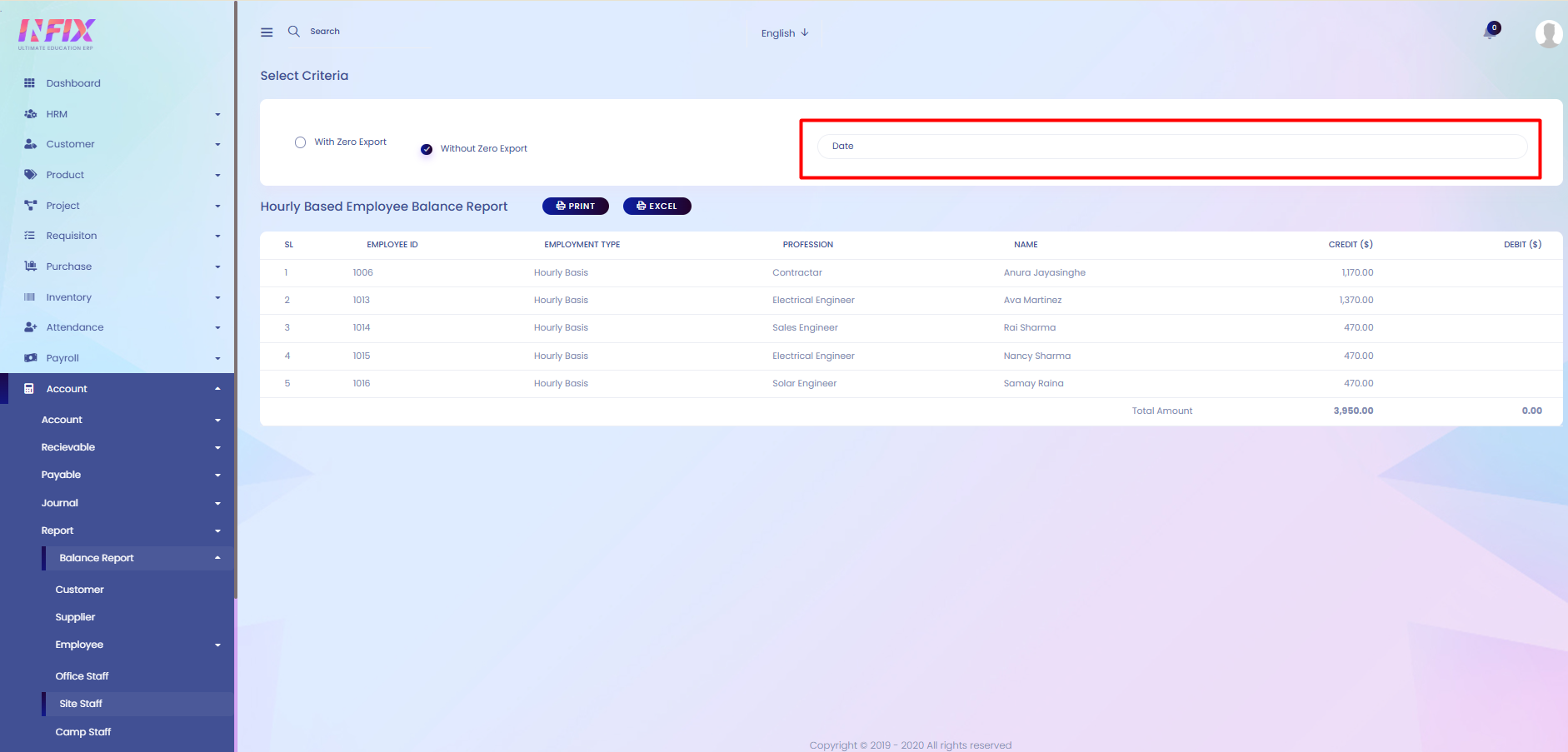
Task: Expand the Employee submenu arrow
Action: click(217, 645)
